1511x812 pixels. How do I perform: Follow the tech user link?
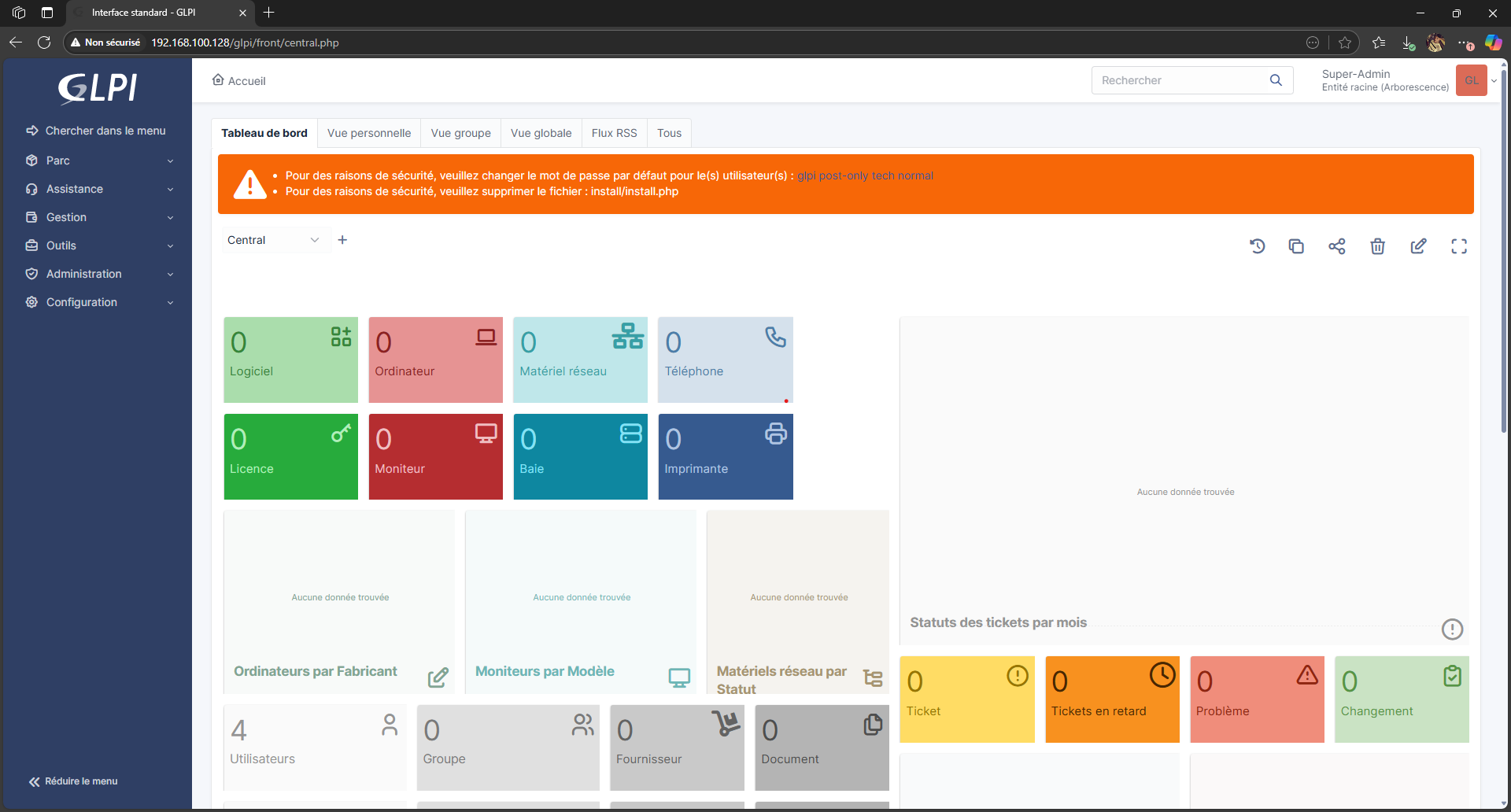tap(883, 175)
